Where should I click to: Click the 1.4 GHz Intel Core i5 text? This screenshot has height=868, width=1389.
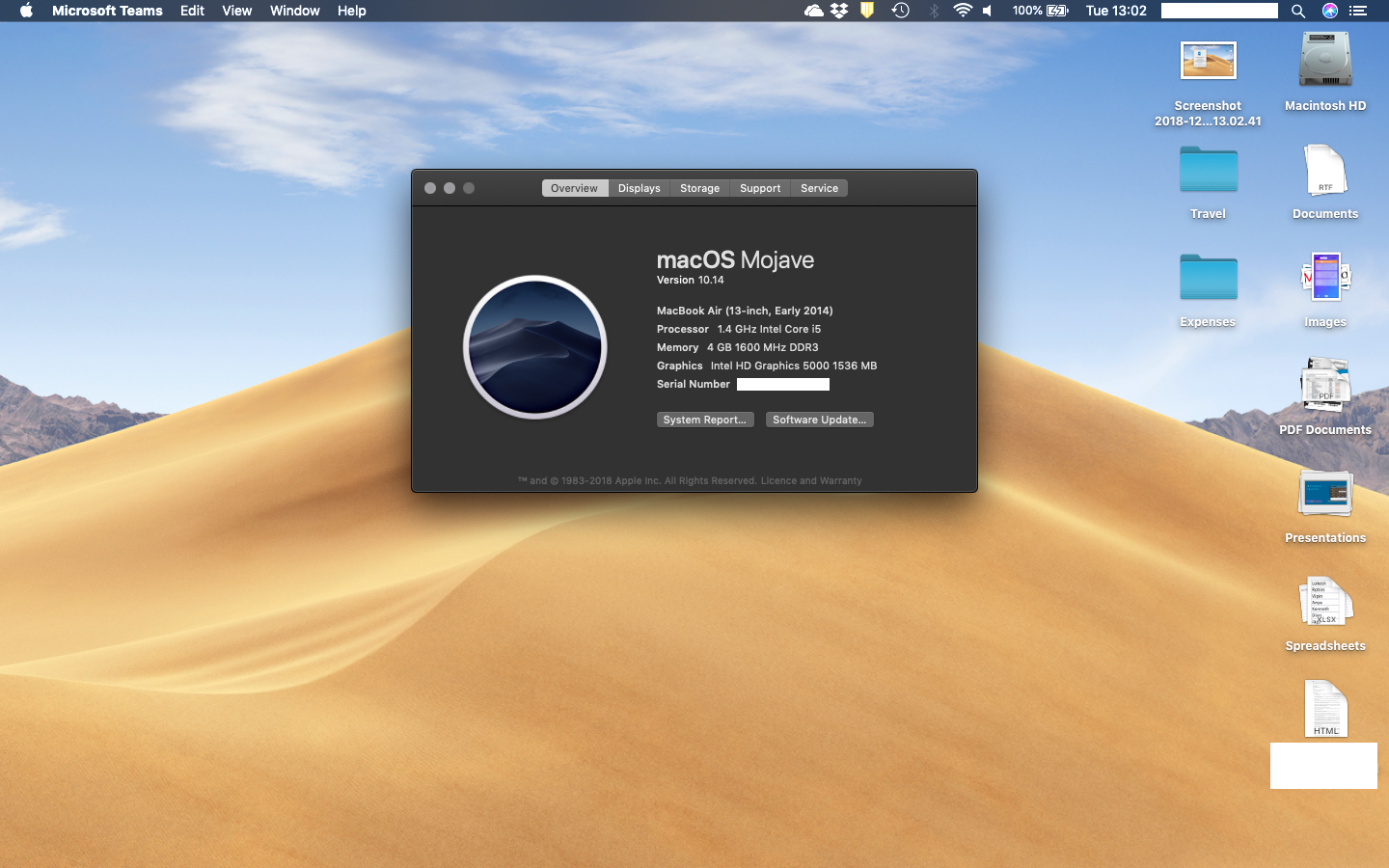769,329
